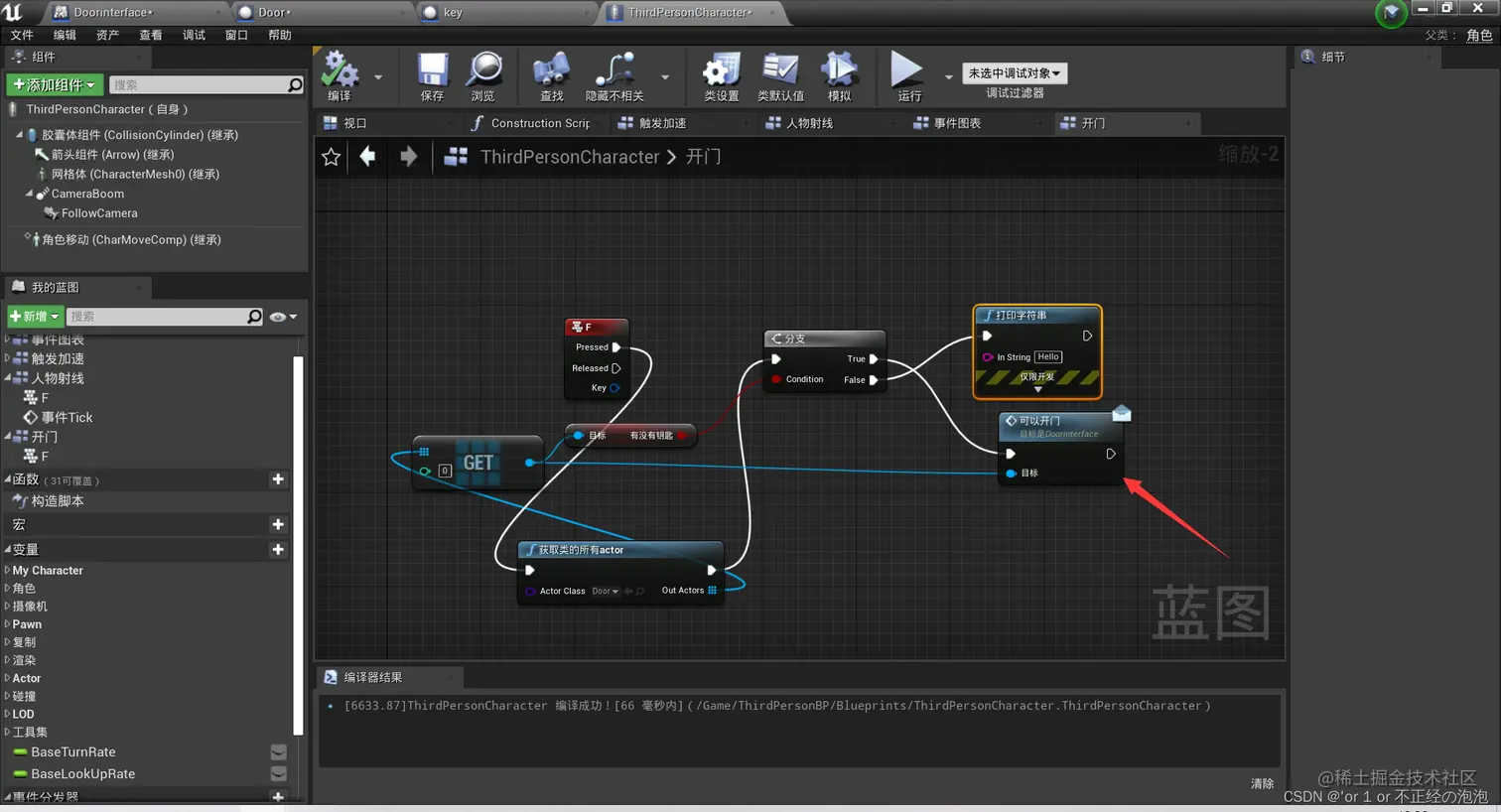Add new event dispatcher with plus icon
The height and width of the screenshot is (812, 1501).
[x=278, y=796]
